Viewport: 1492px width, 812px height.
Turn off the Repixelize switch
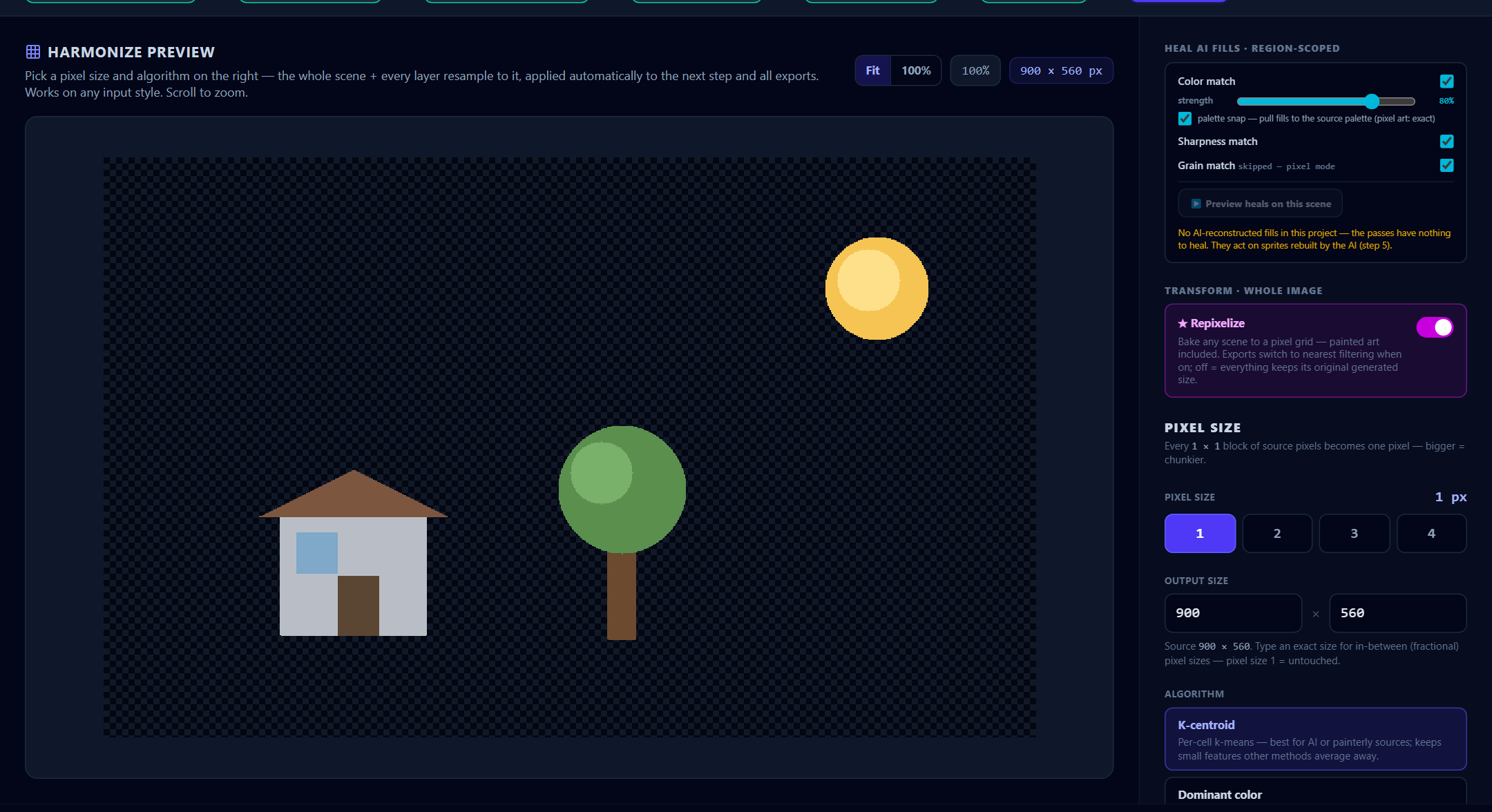pyautogui.click(x=1435, y=327)
